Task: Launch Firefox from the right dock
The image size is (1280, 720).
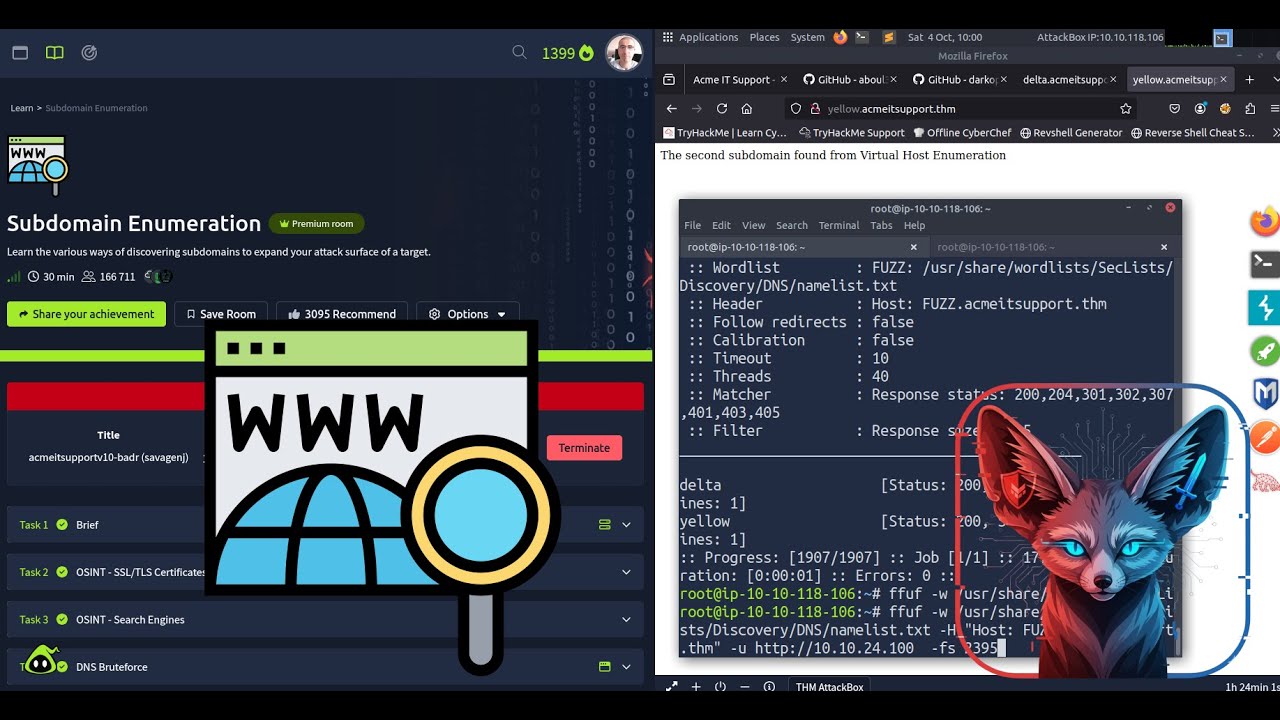Action: coord(1265,221)
